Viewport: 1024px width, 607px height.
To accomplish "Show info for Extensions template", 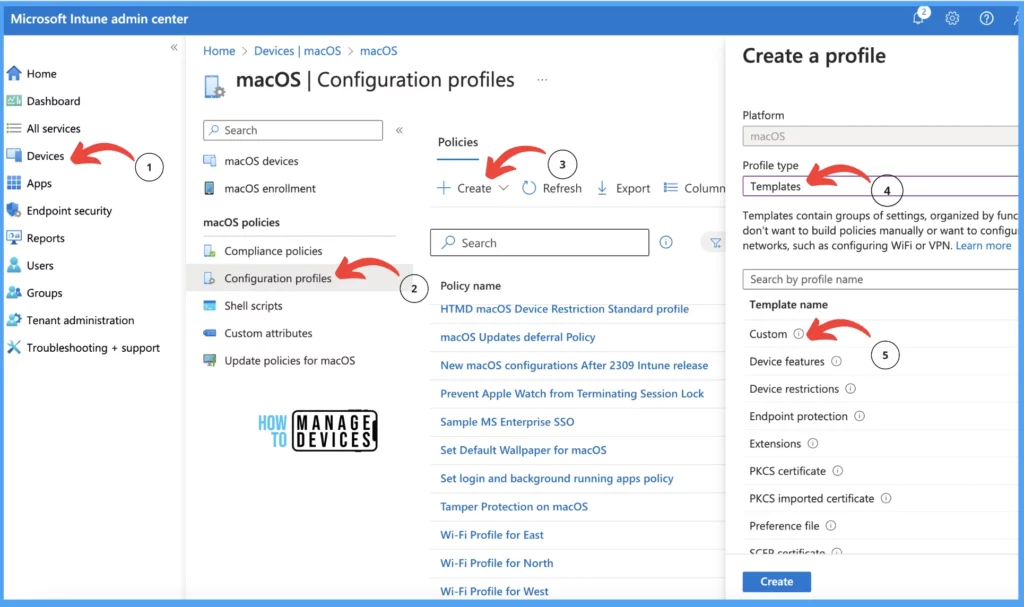I will click(x=812, y=444).
